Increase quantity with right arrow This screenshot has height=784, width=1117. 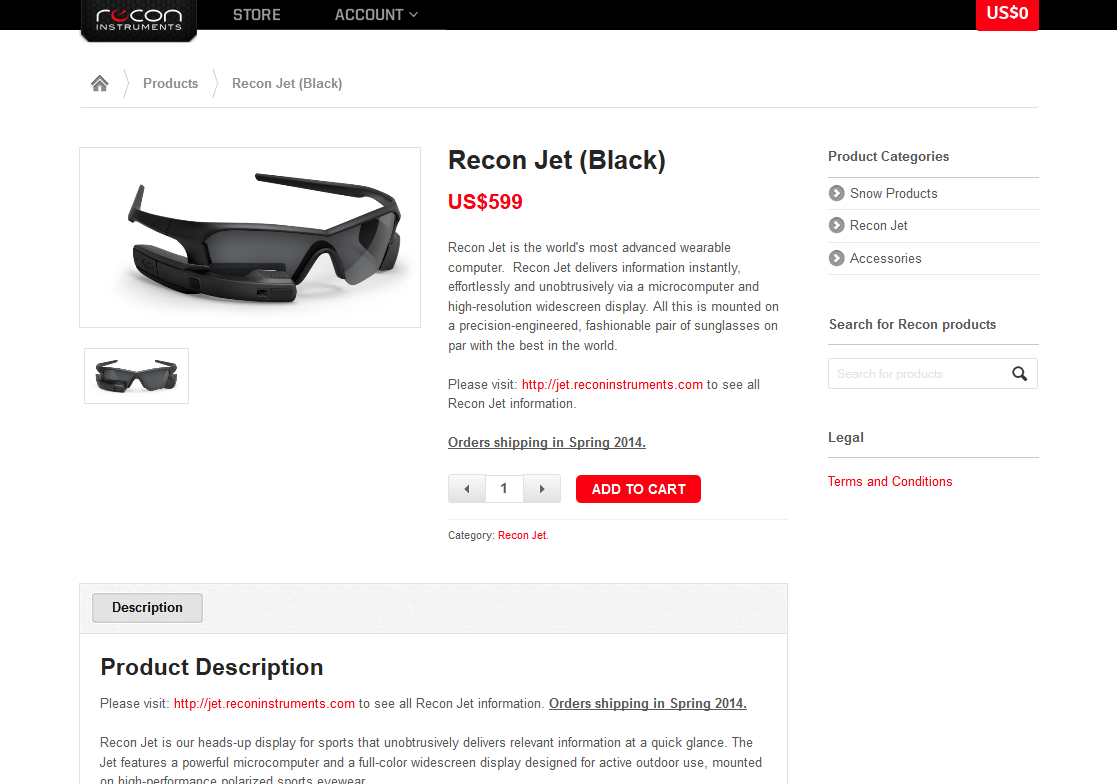click(542, 488)
